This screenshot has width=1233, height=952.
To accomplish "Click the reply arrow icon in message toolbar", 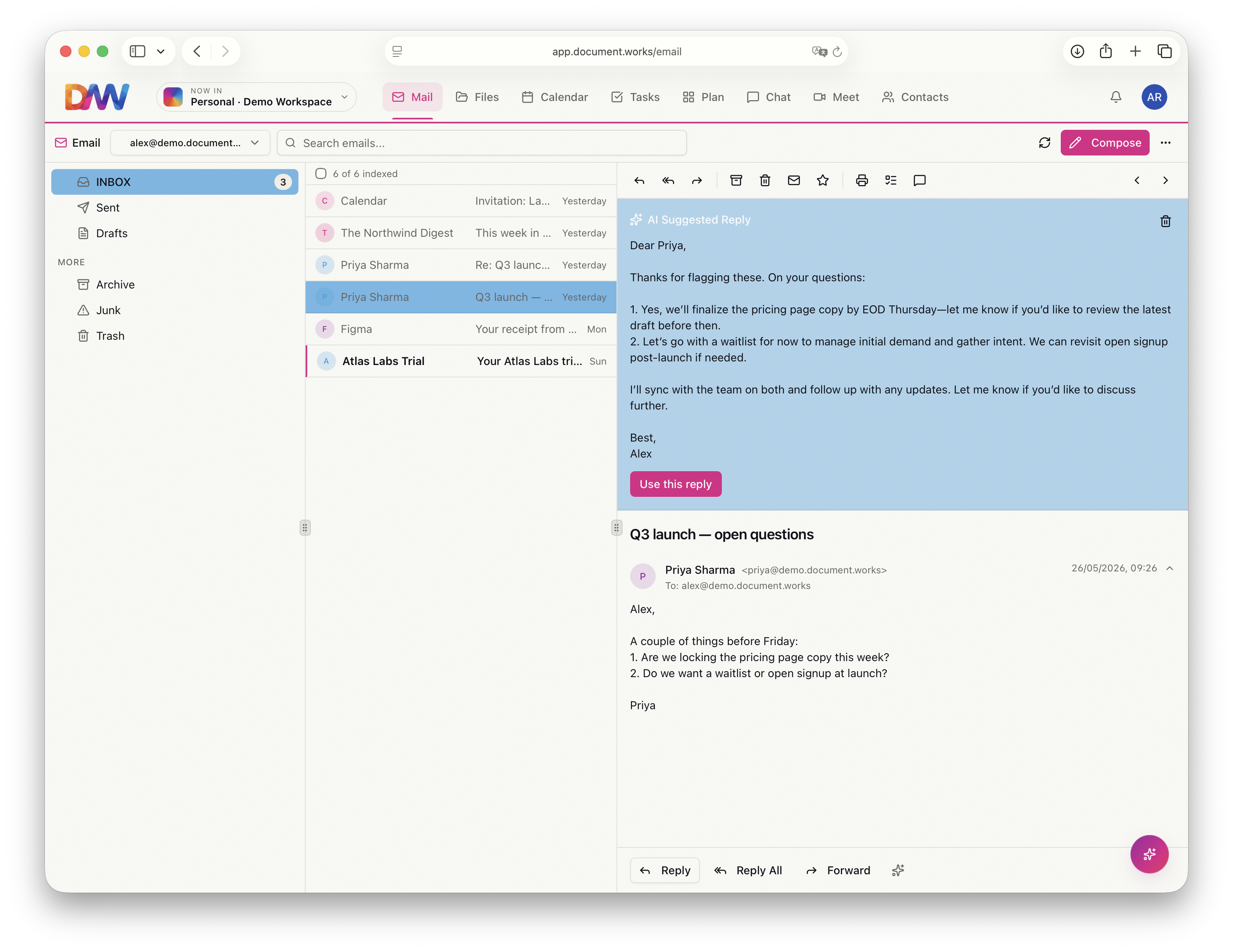I will coord(639,181).
